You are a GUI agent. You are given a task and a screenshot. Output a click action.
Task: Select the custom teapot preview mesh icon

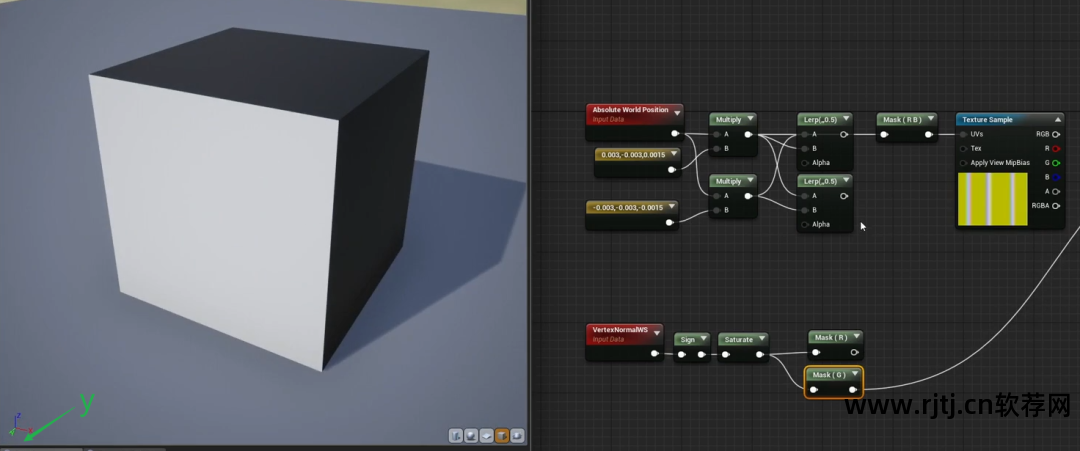pos(517,436)
